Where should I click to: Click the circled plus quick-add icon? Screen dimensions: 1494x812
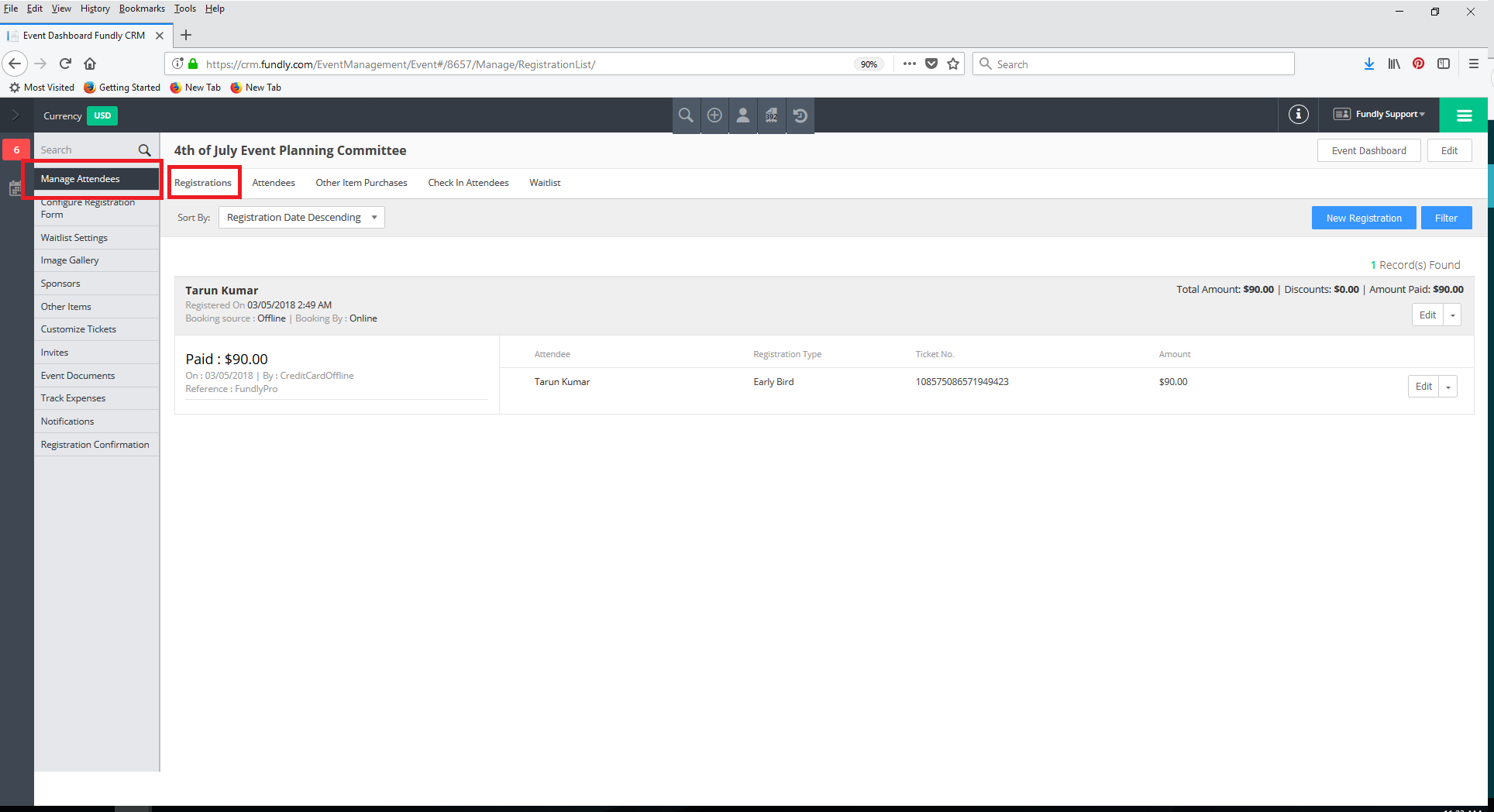(x=714, y=115)
